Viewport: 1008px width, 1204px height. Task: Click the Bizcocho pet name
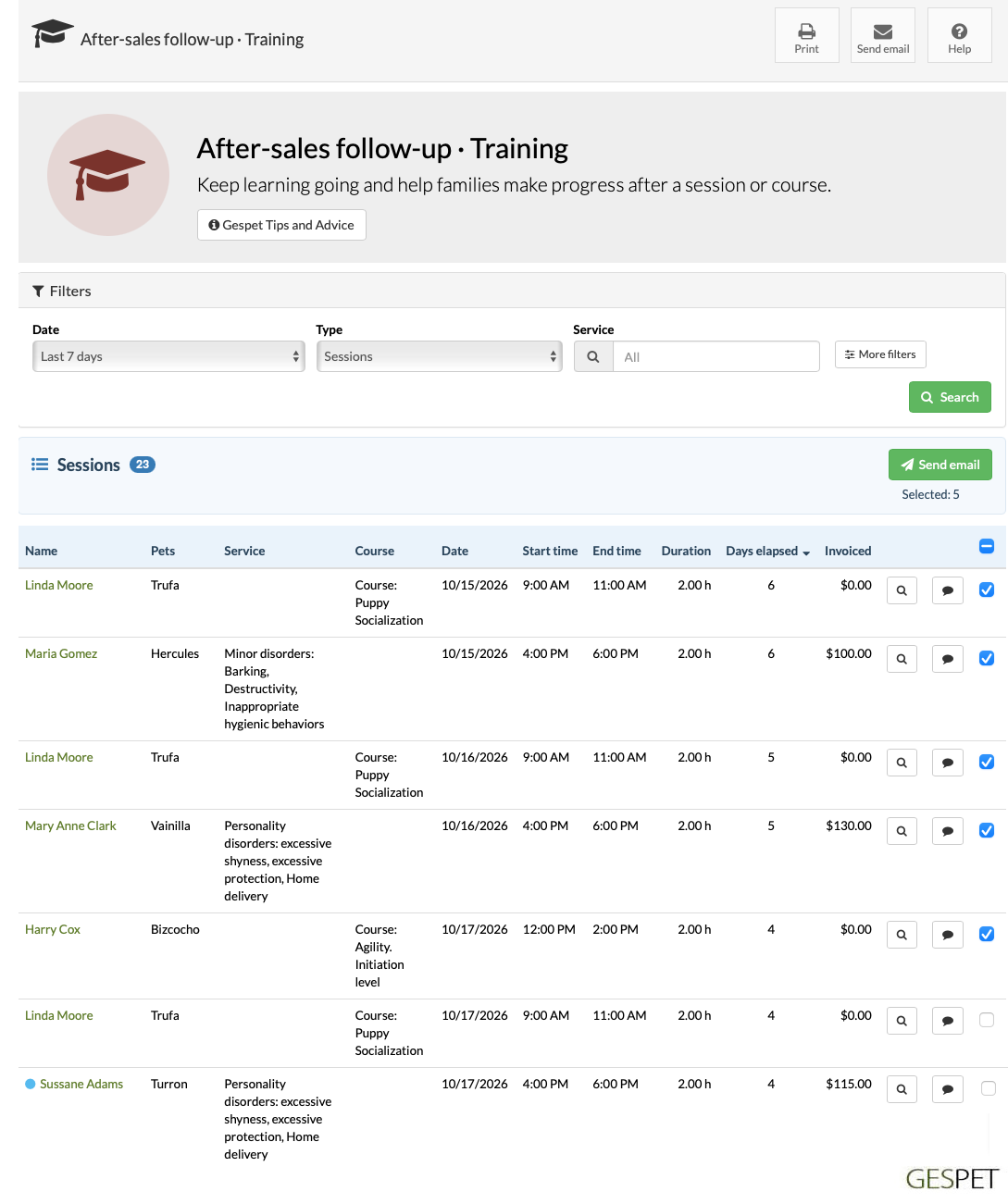pos(175,929)
